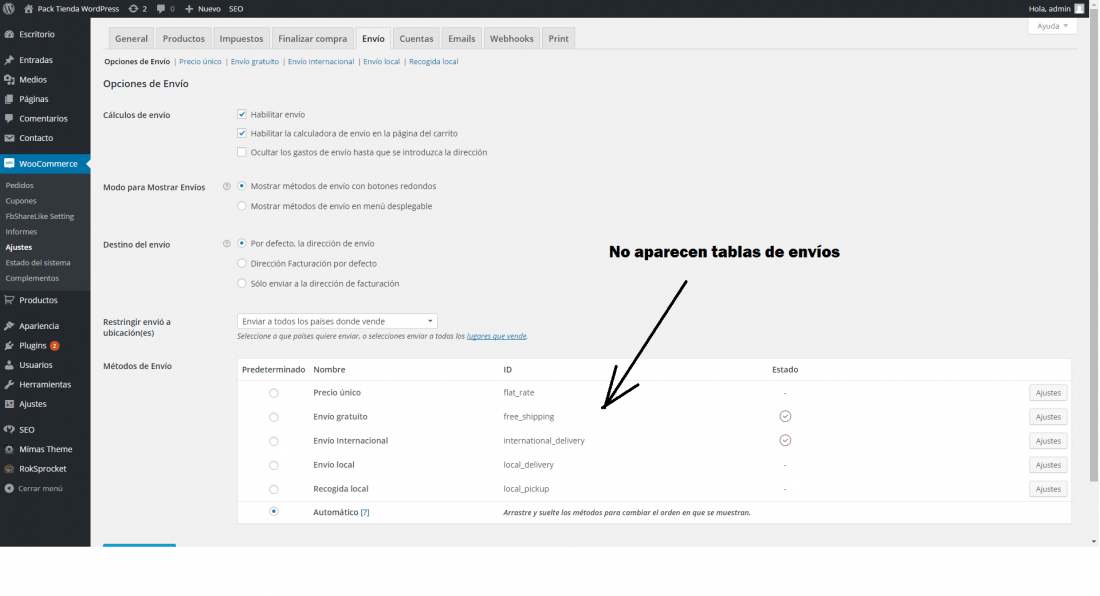Open Pedidos under WooCommerce submenu

click(20, 185)
